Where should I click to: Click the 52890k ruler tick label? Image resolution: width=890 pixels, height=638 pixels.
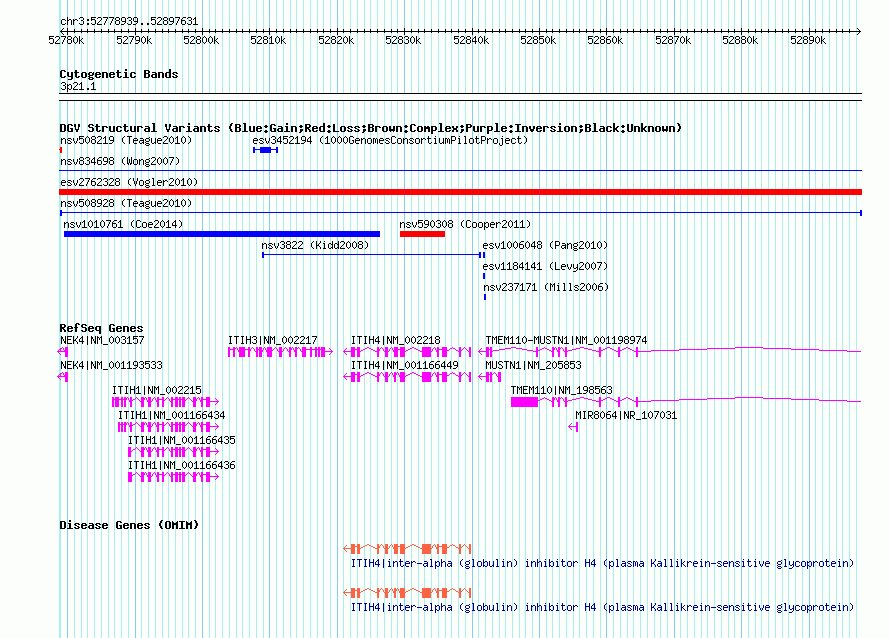click(x=808, y=40)
